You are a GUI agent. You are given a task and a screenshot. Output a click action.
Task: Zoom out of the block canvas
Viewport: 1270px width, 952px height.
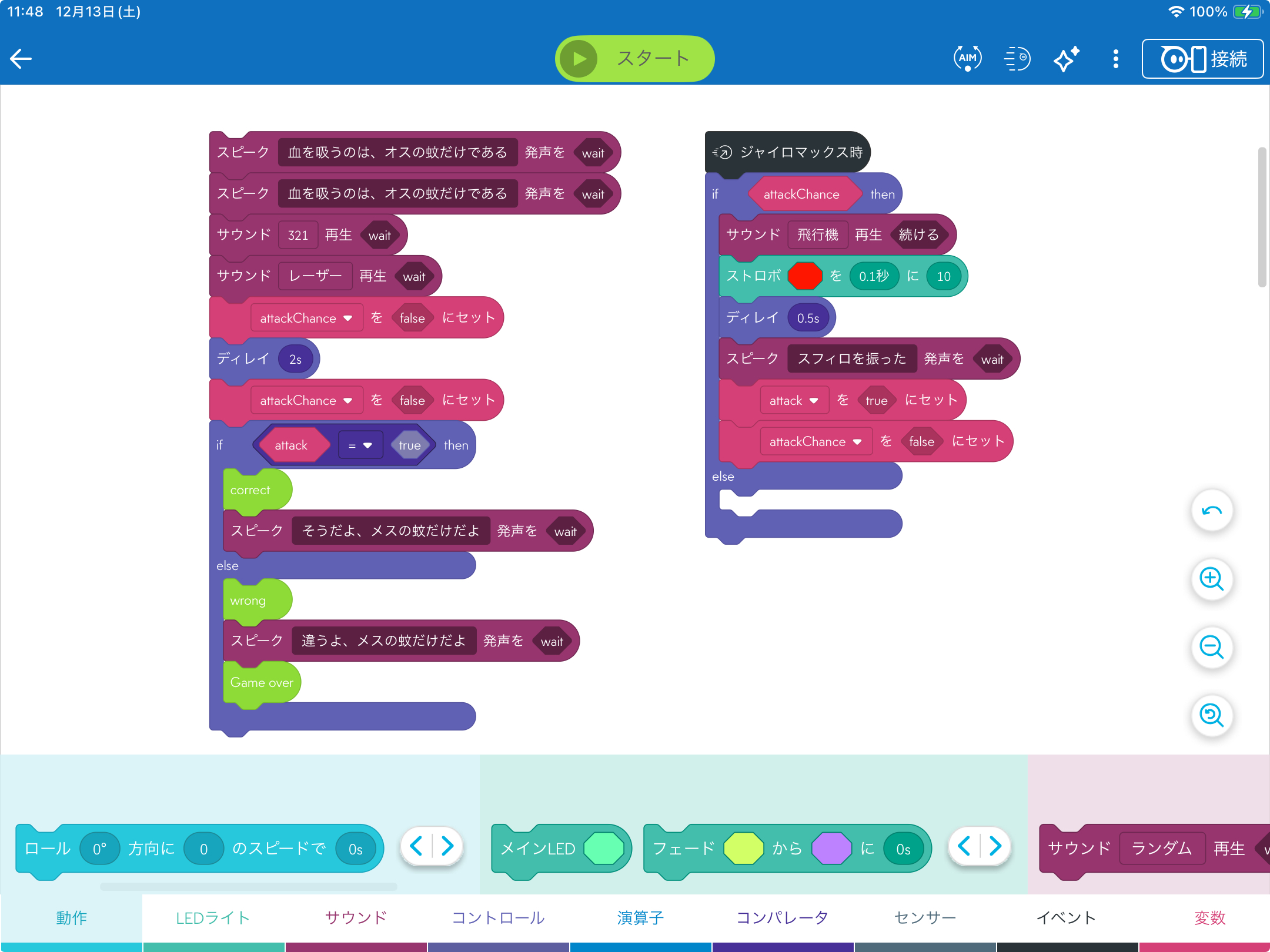pyautogui.click(x=1212, y=647)
